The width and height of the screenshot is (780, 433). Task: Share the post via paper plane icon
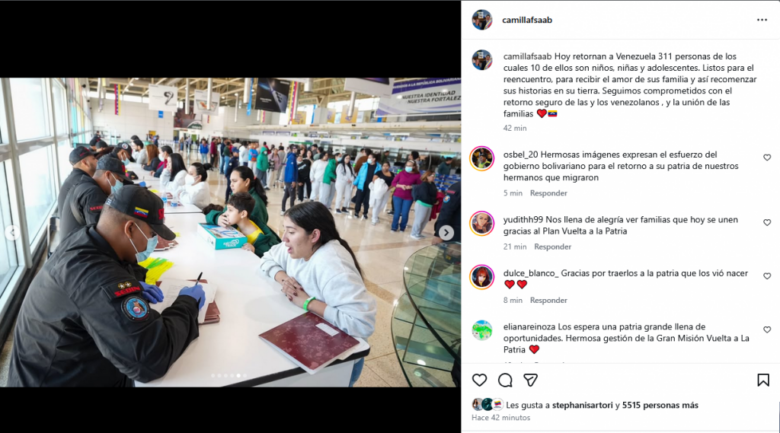[x=530, y=380]
